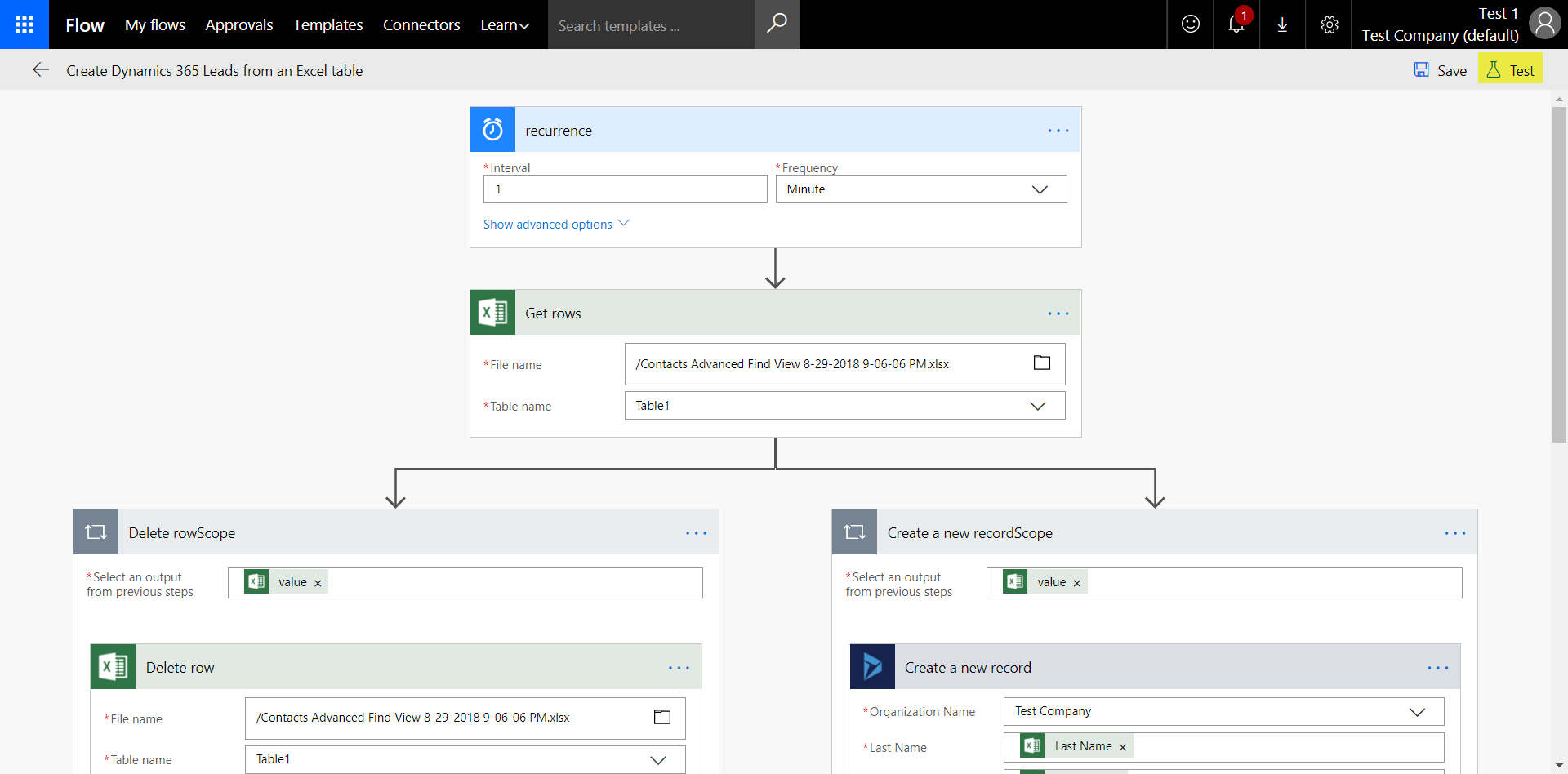
Task: Click the Get rows Excel icon
Action: [492, 312]
